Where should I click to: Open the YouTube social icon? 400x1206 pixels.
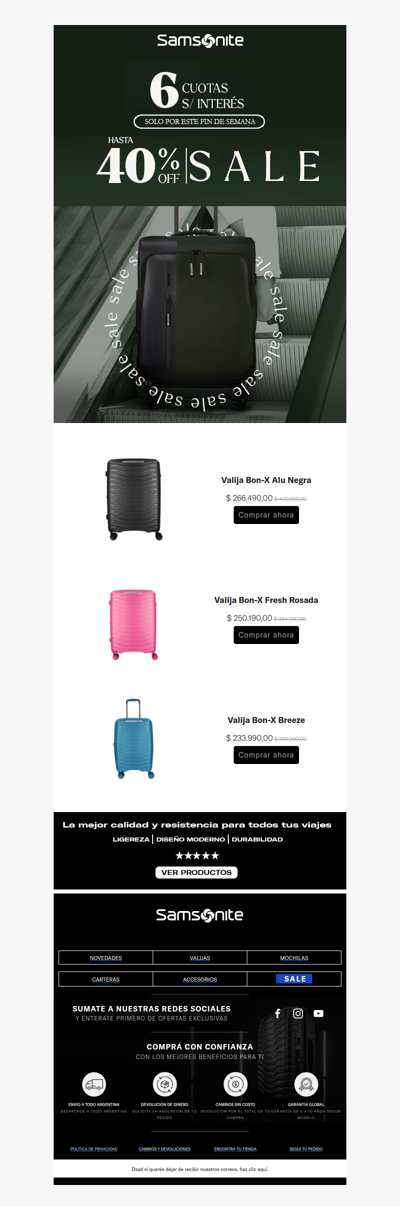click(x=318, y=1013)
